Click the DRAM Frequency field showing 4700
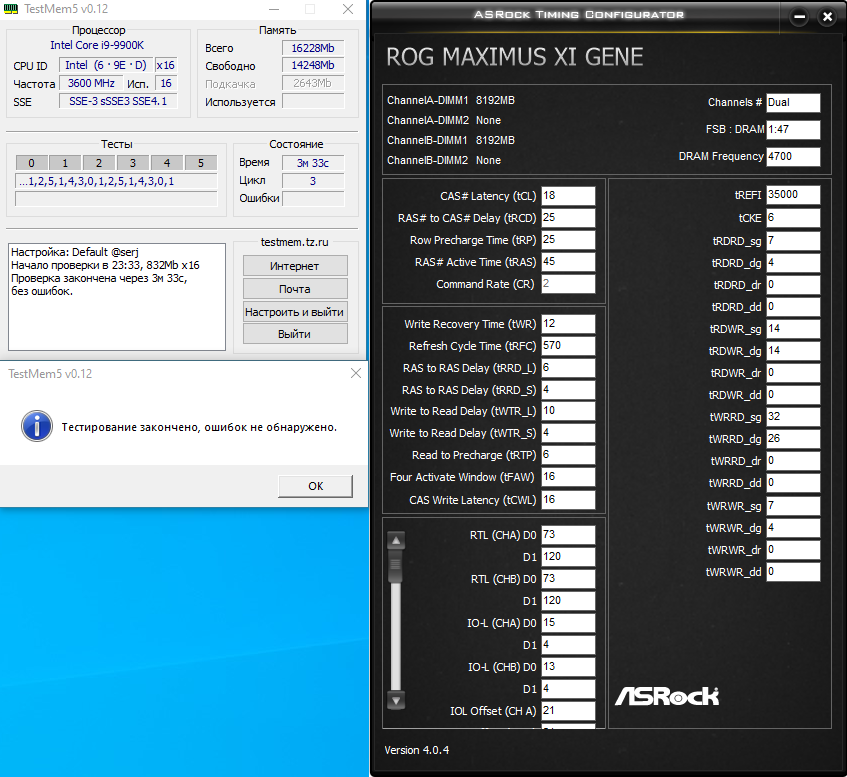Viewport: 847px width, 777px height. (x=793, y=157)
